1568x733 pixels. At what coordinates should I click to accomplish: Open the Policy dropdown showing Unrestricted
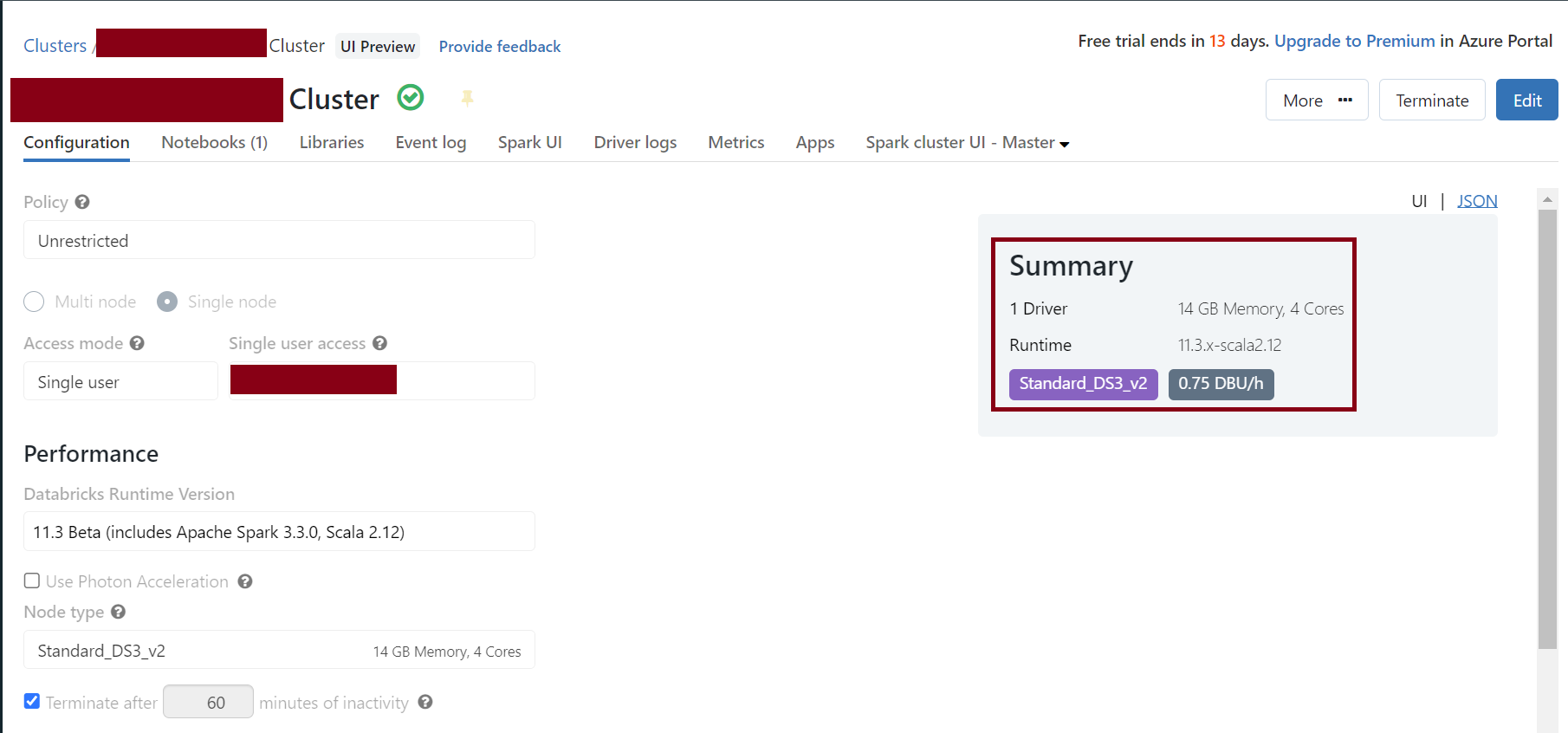tap(279, 240)
